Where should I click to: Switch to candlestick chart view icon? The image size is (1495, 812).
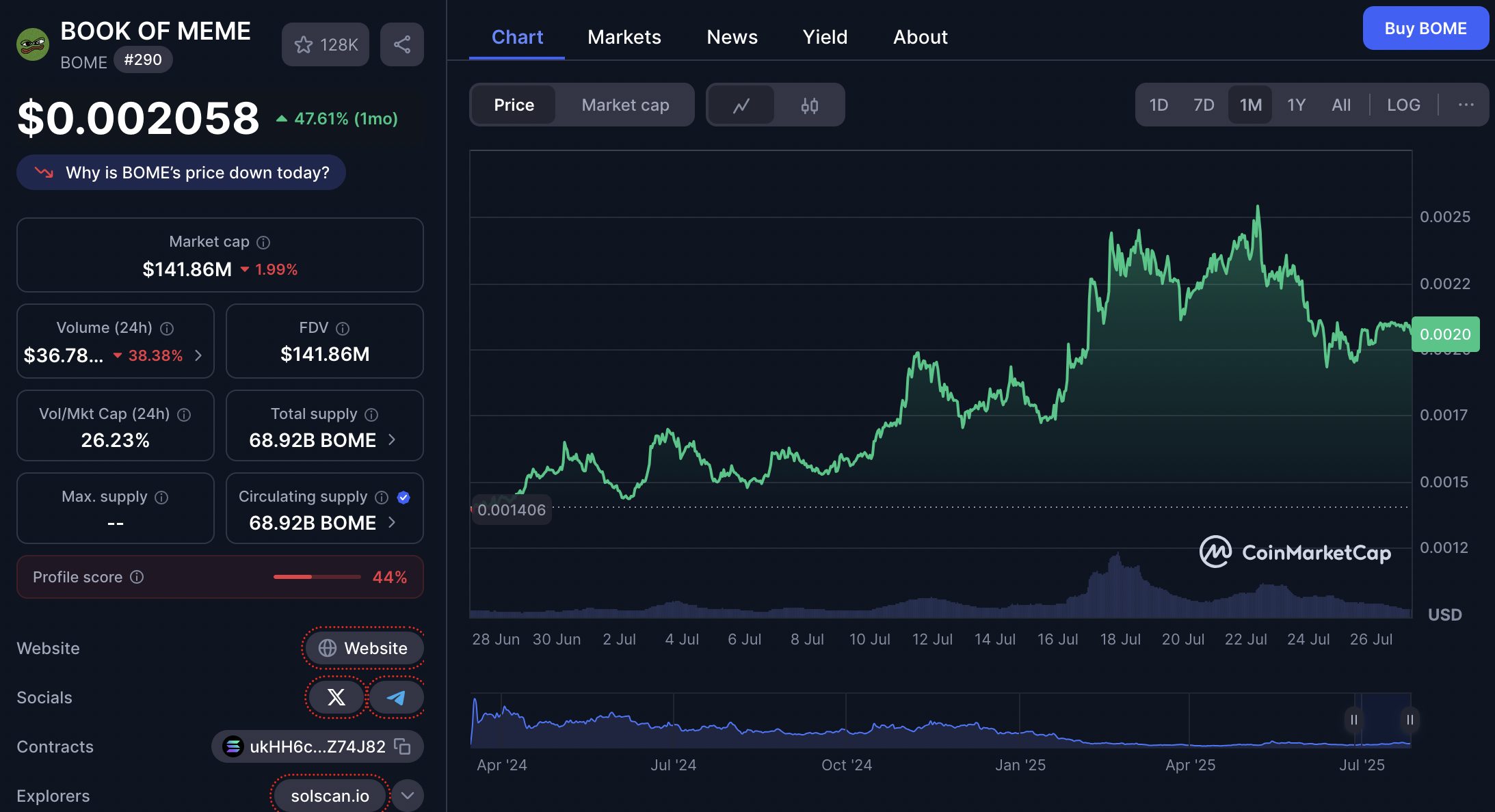tap(810, 105)
